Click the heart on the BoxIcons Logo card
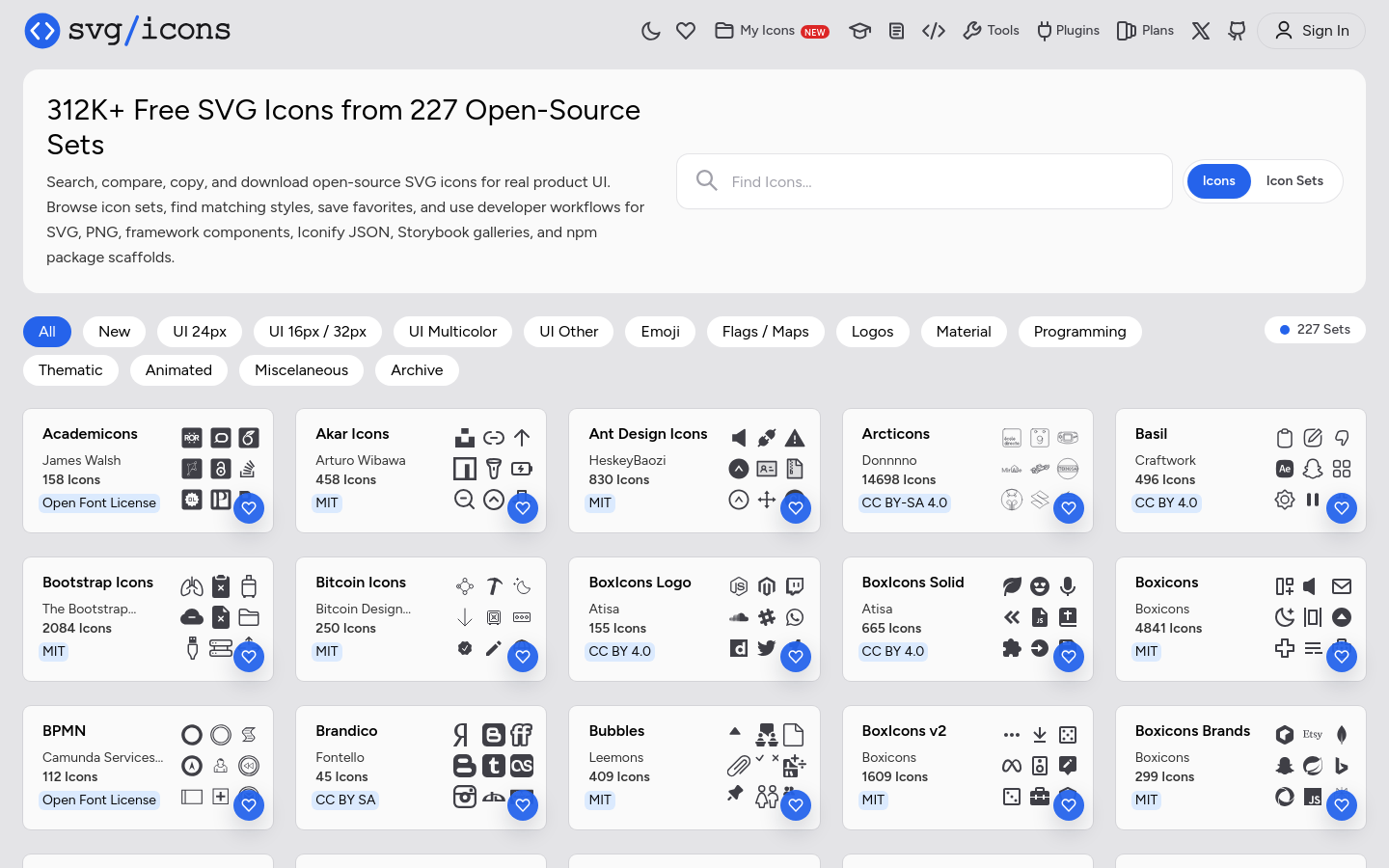Image resolution: width=1389 pixels, height=868 pixels. [x=796, y=657]
